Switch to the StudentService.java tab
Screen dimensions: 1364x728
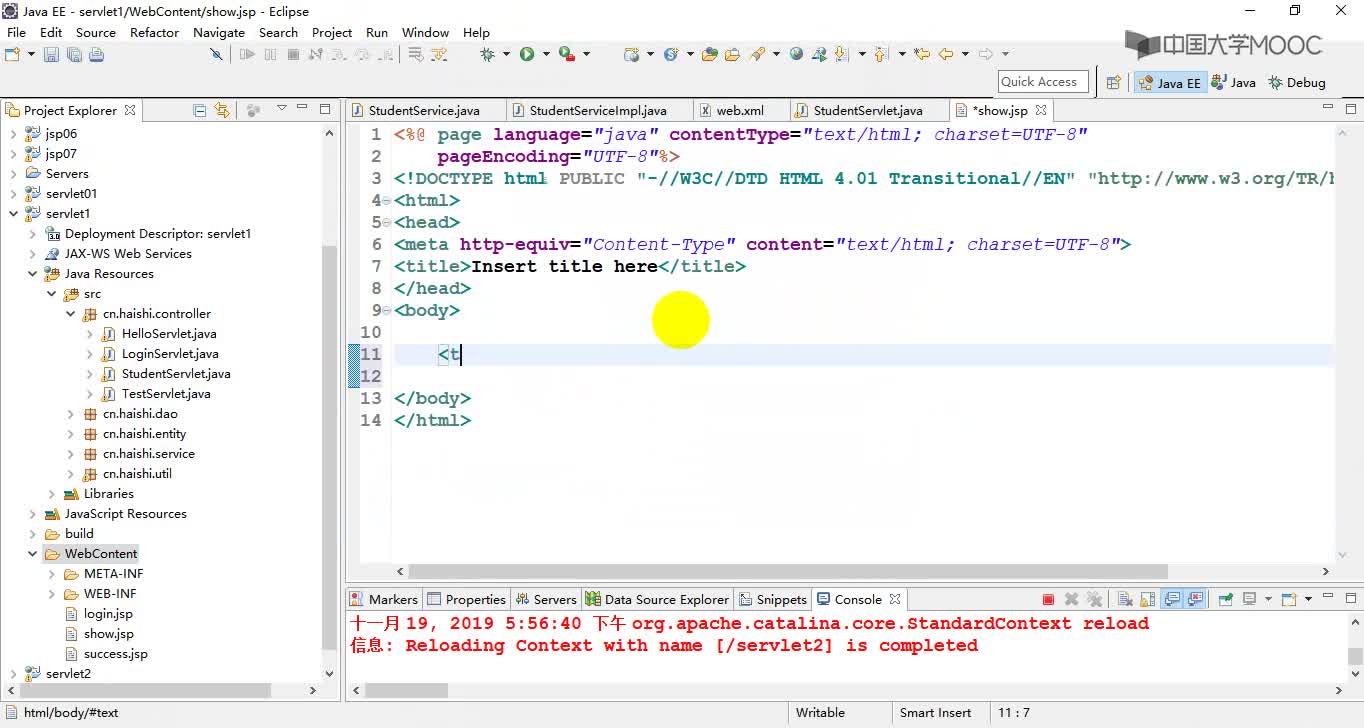click(x=424, y=111)
